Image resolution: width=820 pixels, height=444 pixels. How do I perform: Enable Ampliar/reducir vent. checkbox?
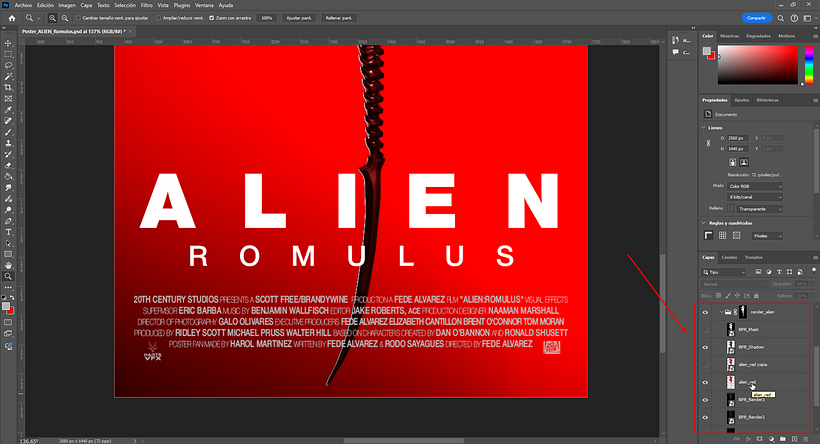coord(158,18)
